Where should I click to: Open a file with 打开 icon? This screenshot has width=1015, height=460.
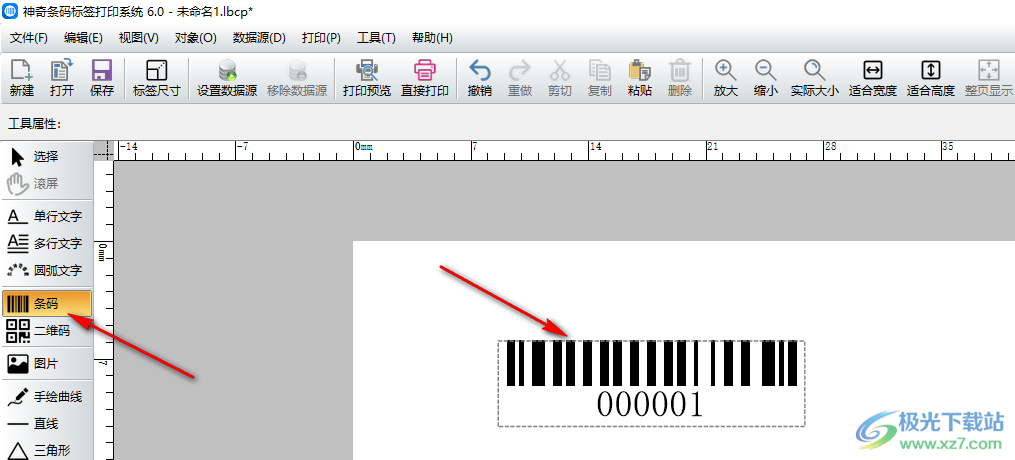(63, 78)
